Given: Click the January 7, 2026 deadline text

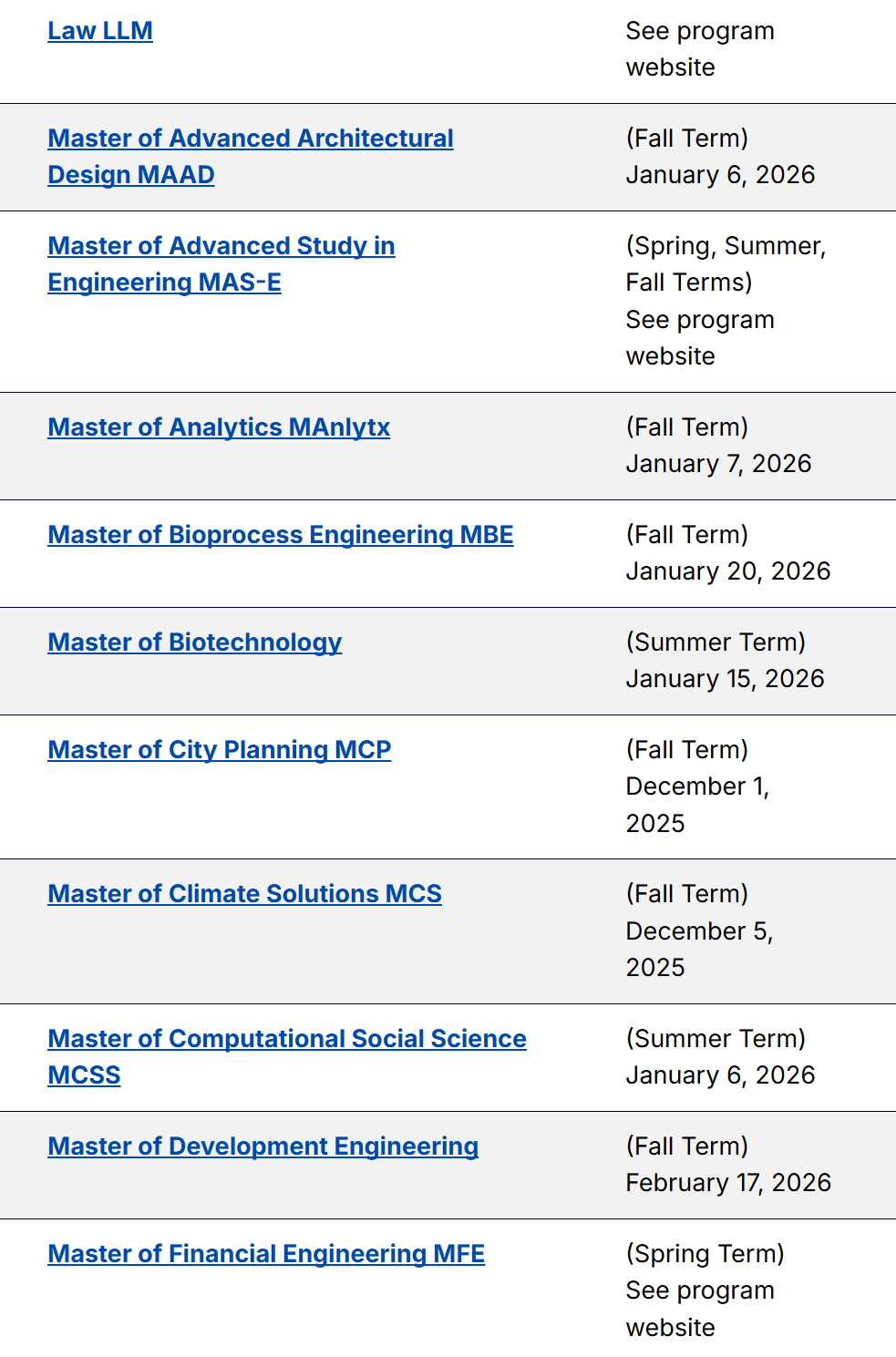Looking at the screenshot, I should coord(718,464).
